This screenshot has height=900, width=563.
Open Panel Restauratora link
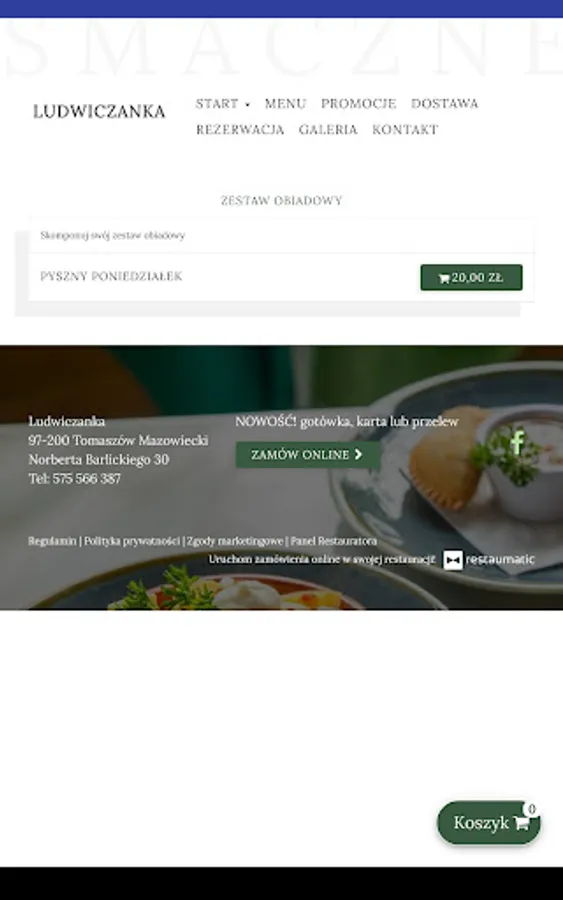[x=333, y=541]
